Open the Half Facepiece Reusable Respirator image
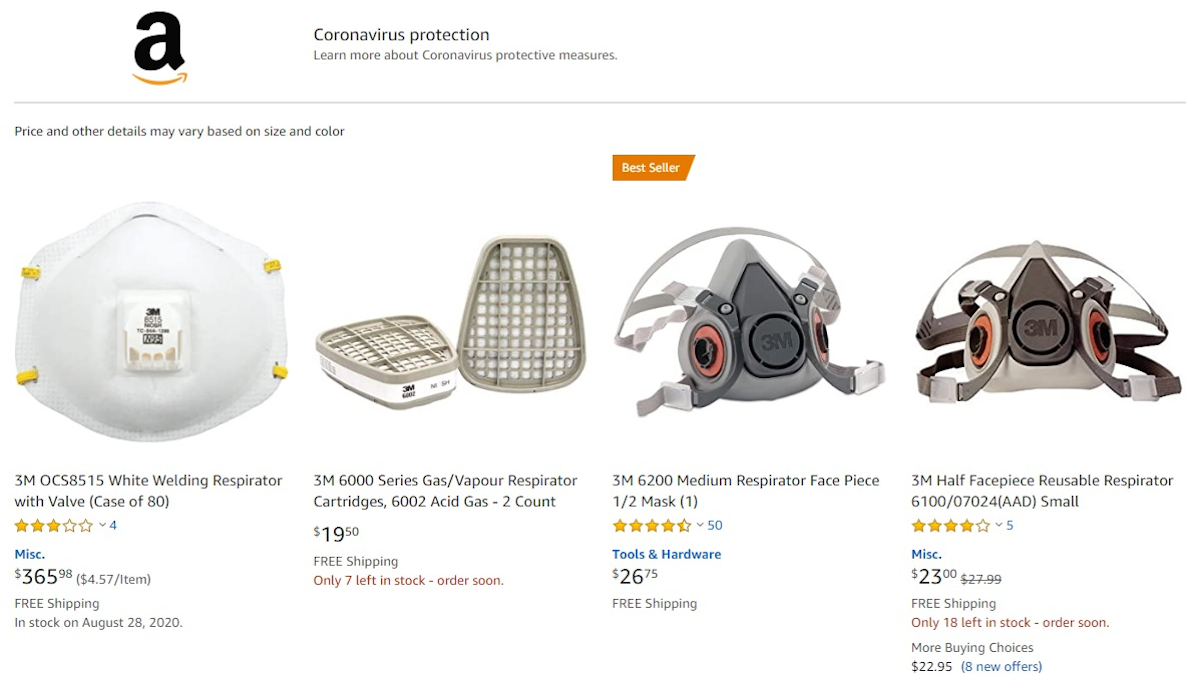Viewport: 1200px width, 675px height. [1047, 320]
